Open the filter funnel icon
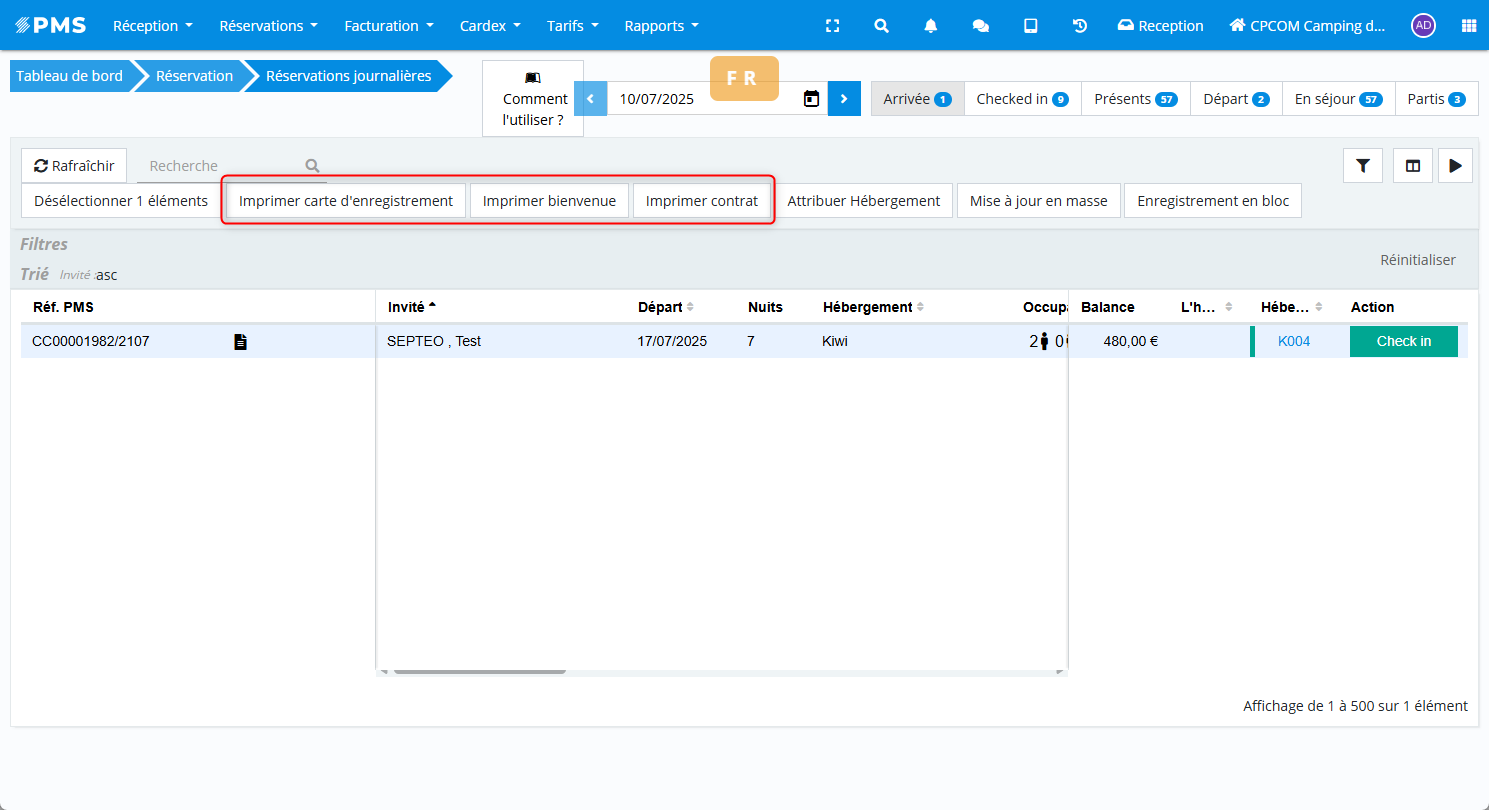This screenshot has height=810, width=1489. pos(1362,166)
